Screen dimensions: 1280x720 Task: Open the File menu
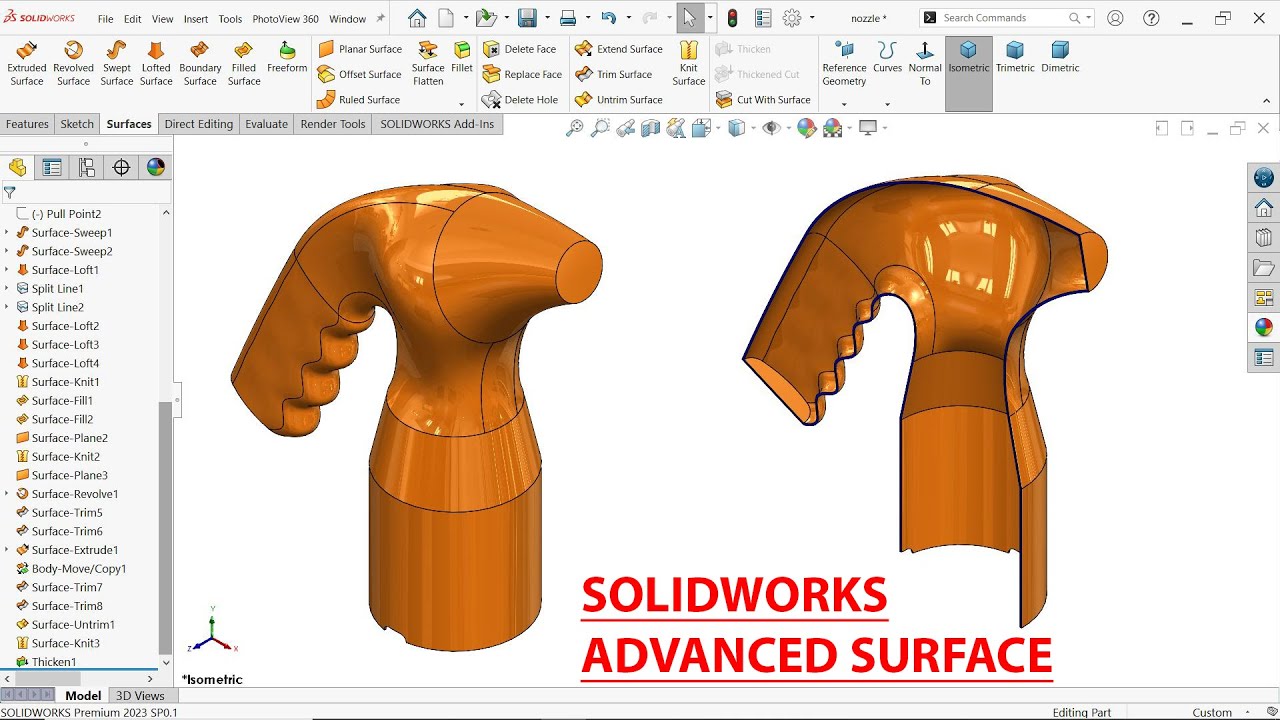click(x=105, y=19)
